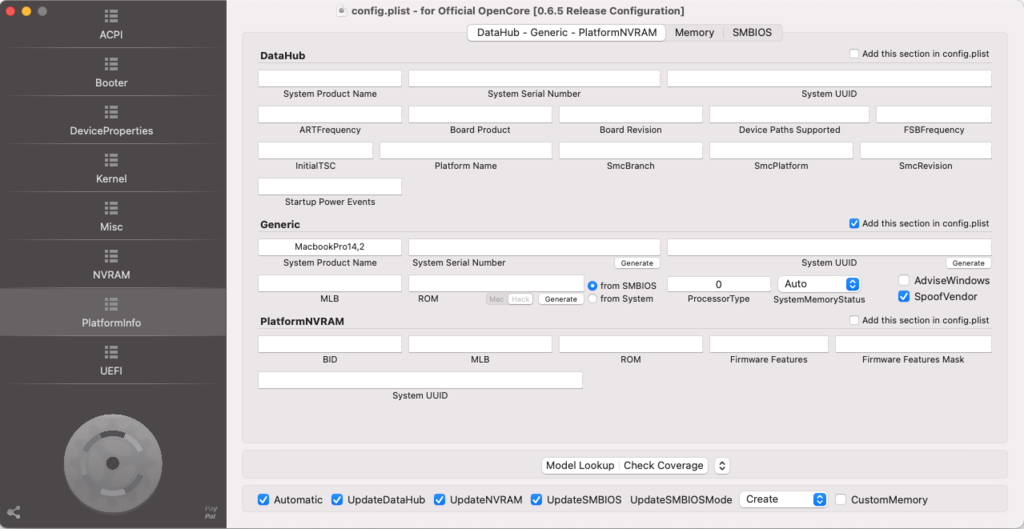This screenshot has height=529, width=1024.
Task: Click the PlatformNVRAM BID field
Action: pyautogui.click(x=330, y=344)
